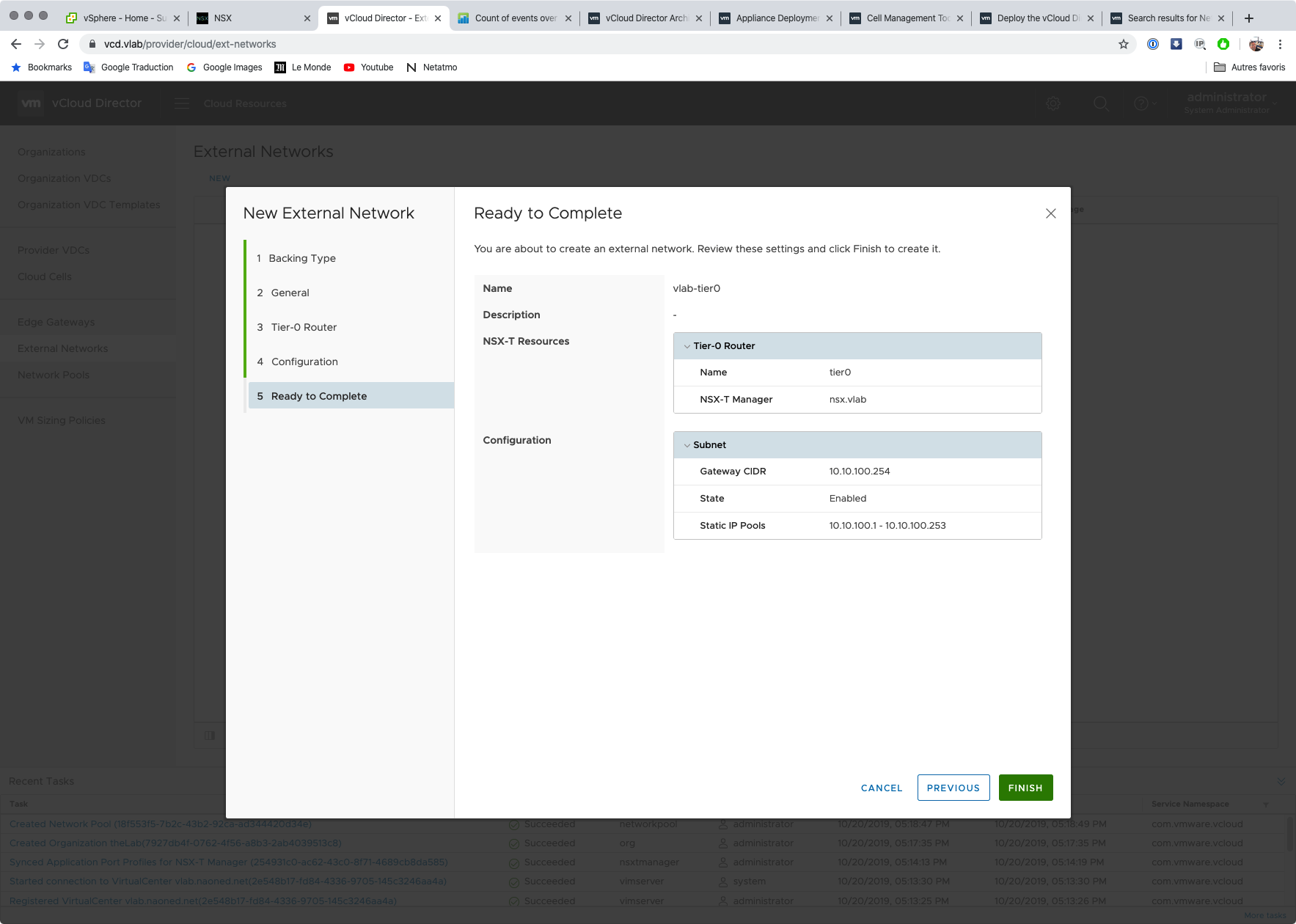The width and height of the screenshot is (1296, 924).
Task: Close the NSX browser tab
Action: (x=307, y=18)
